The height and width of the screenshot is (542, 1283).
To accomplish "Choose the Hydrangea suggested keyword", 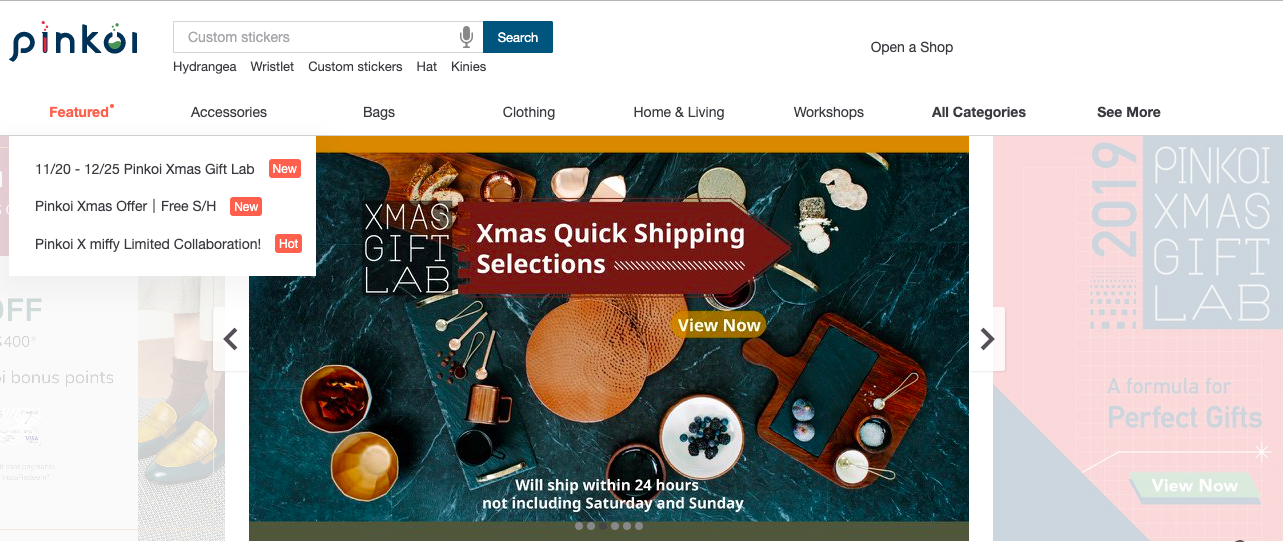I will [204, 67].
